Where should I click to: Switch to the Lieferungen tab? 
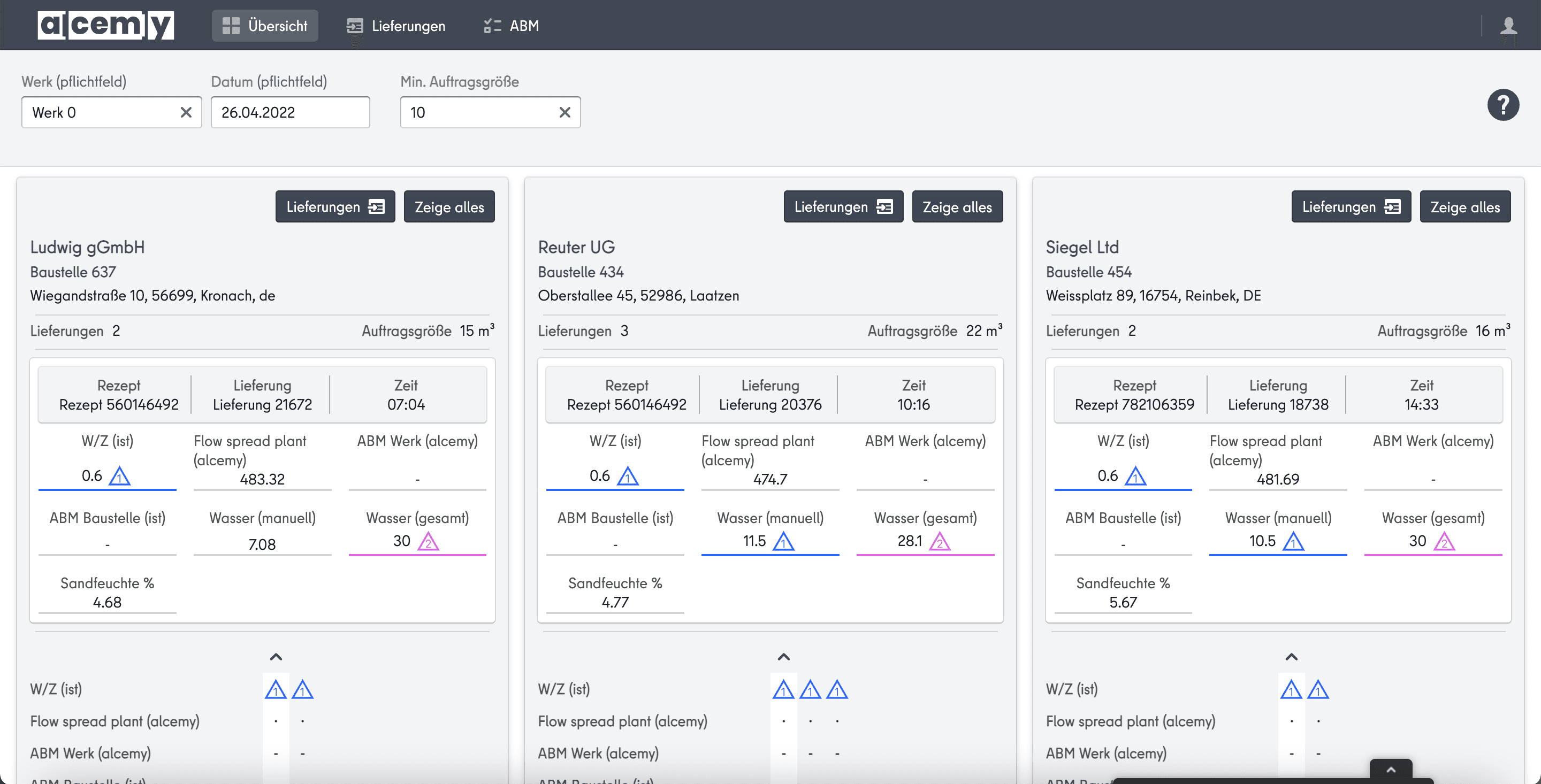point(396,26)
